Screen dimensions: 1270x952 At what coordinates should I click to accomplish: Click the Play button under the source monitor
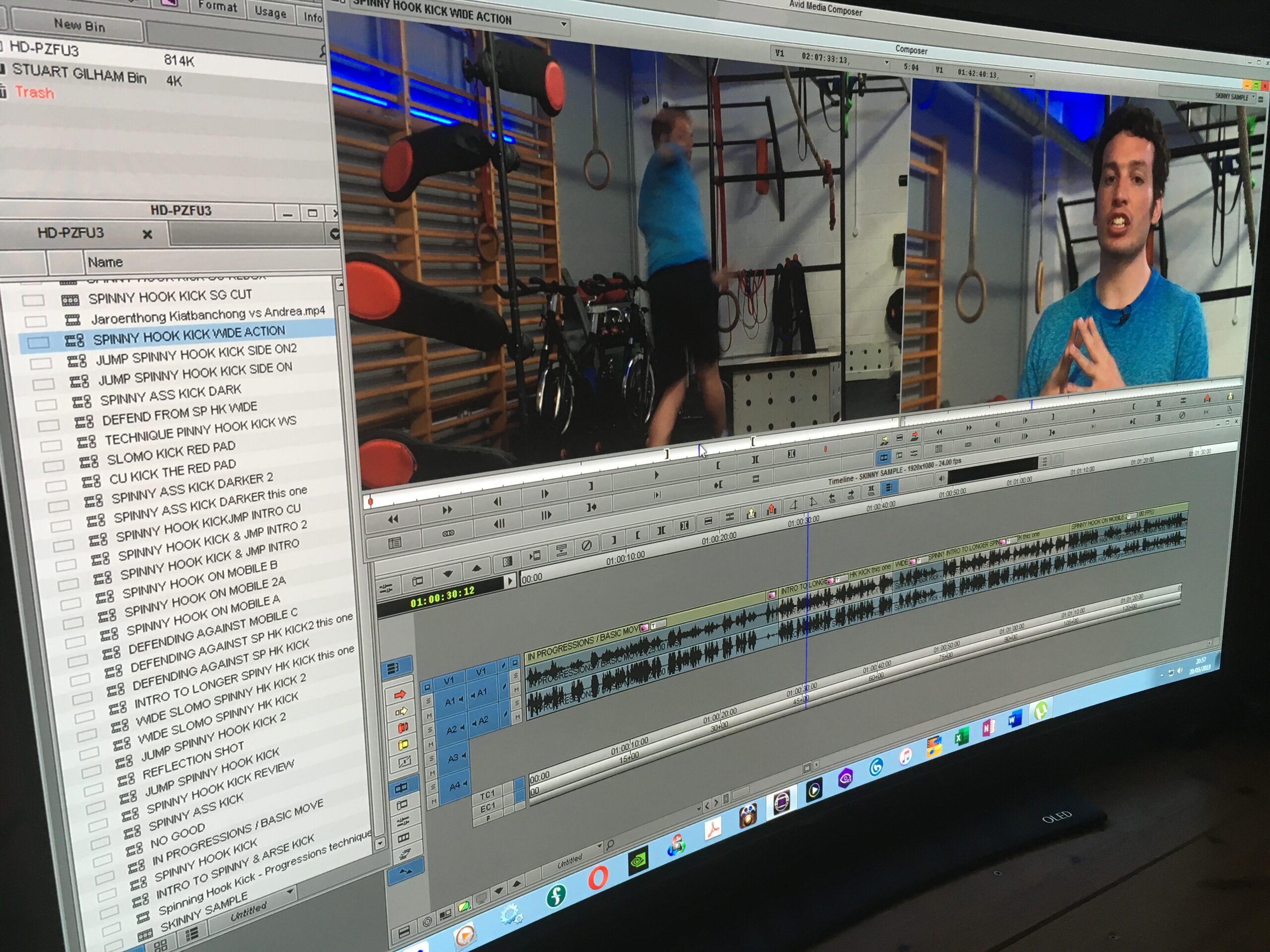(656, 475)
